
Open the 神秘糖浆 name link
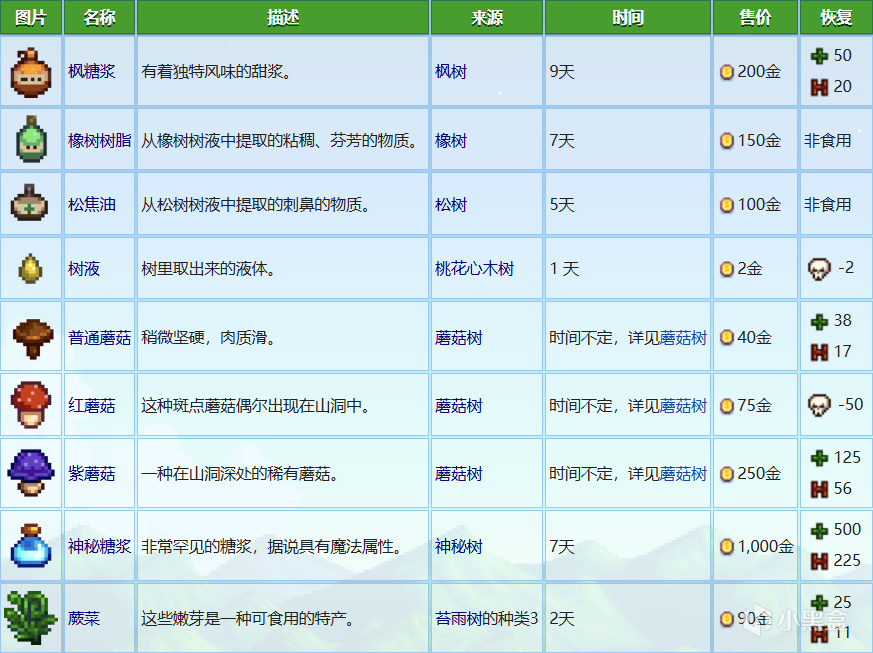100,546
